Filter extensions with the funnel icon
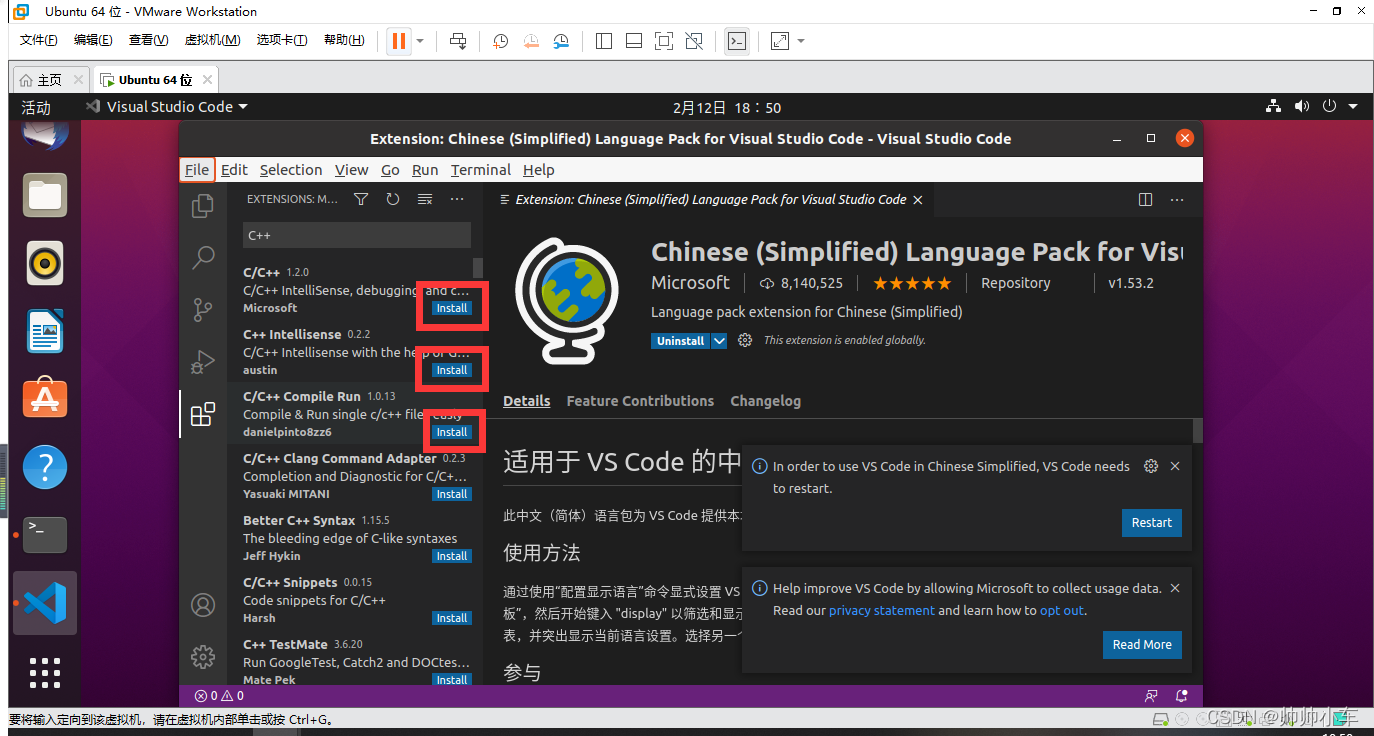The width and height of the screenshot is (1374, 736). click(x=361, y=199)
